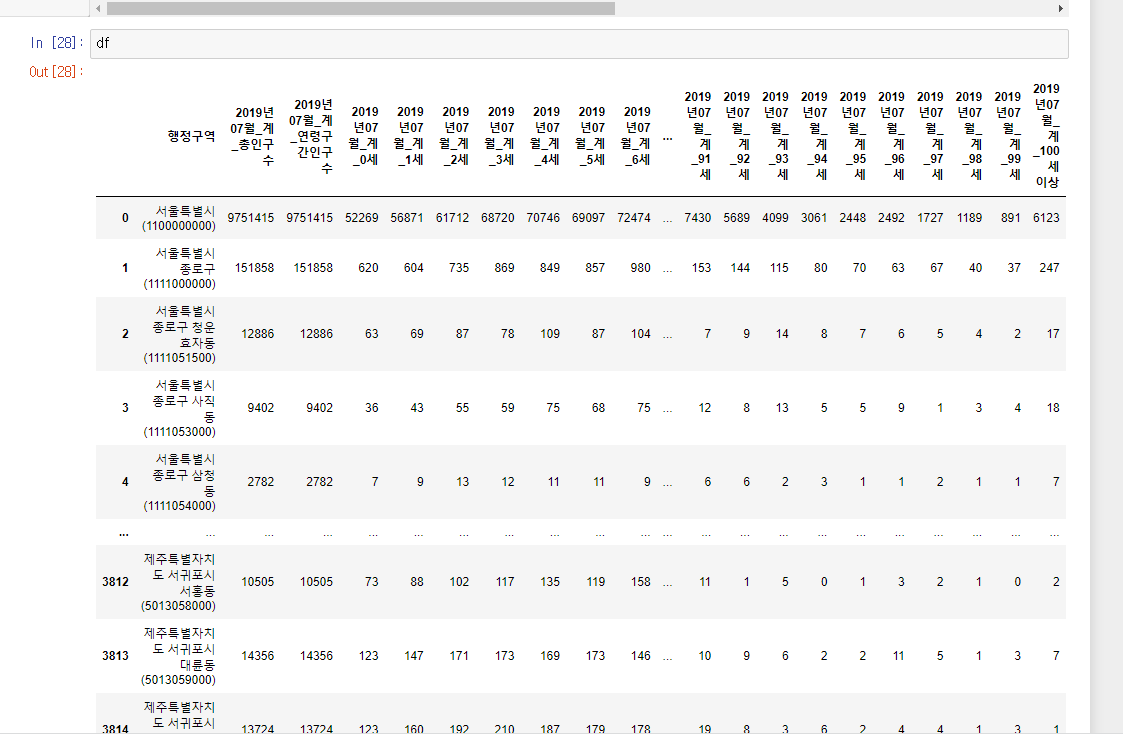
Task: Click the 서울특별시 (1100000000) cell
Action: click(179, 218)
